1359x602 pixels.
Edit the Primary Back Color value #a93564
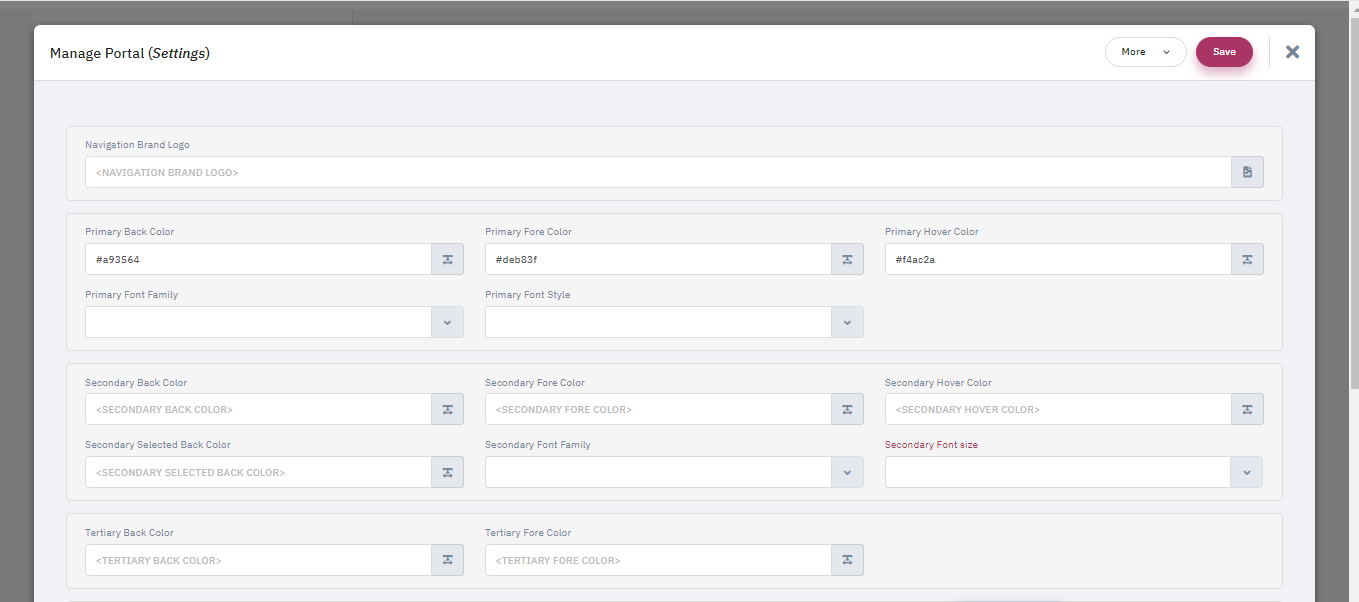coord(258,259)
